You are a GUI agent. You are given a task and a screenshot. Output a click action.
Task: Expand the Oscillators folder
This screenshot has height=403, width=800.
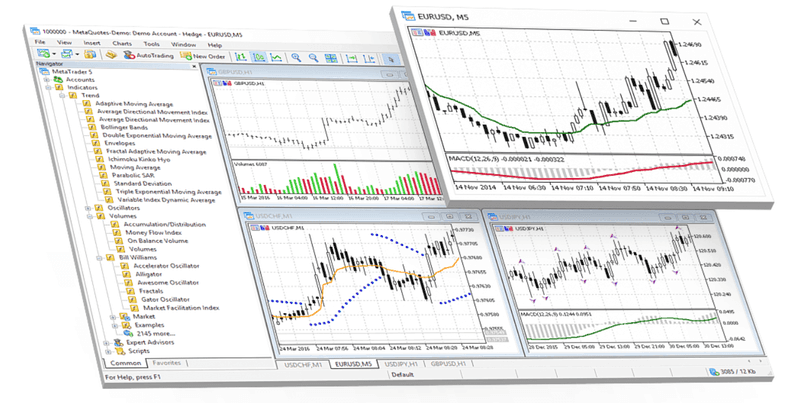point(87,208)
